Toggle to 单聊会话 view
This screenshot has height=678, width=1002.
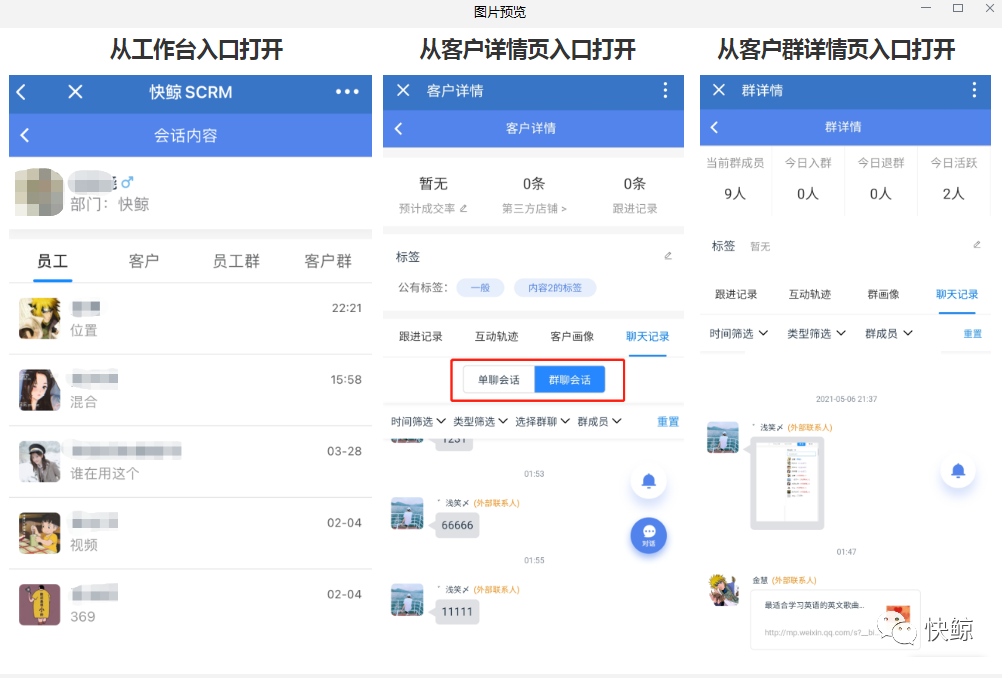tap(499, 380)
